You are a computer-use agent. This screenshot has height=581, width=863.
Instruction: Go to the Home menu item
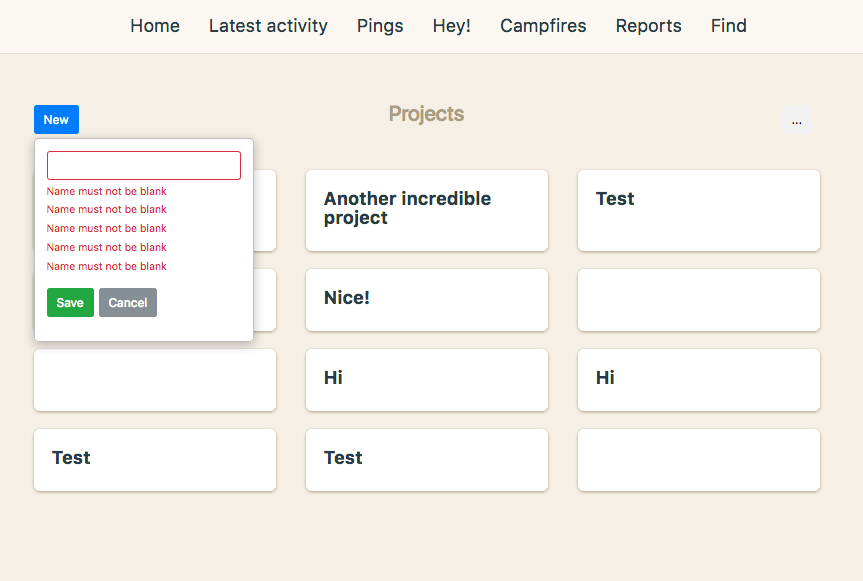click(155, 26)
